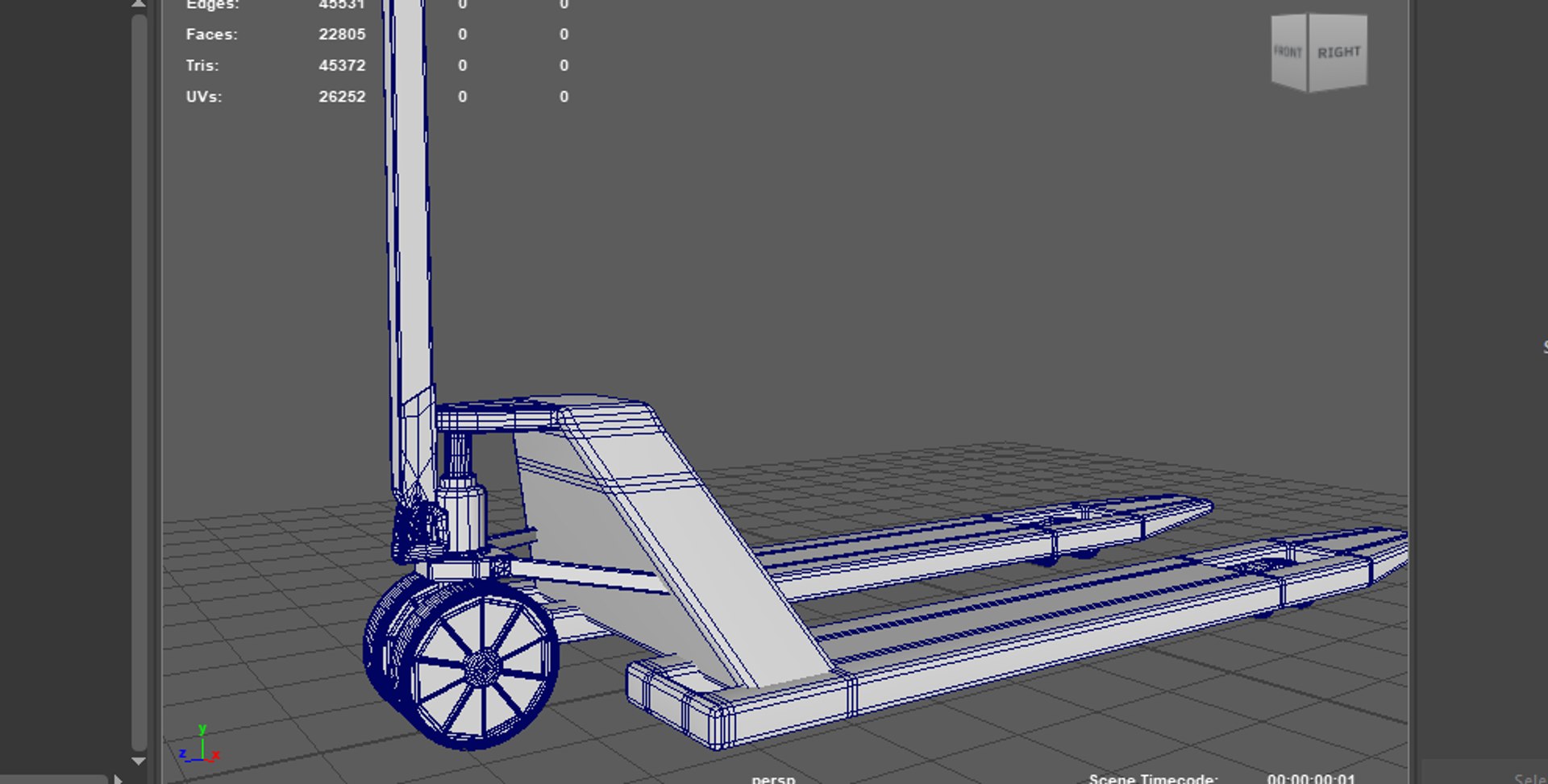This screenshot has height=784, width=1548.
Task: Click the persp camera name label
Action: (x=773, y=778)
